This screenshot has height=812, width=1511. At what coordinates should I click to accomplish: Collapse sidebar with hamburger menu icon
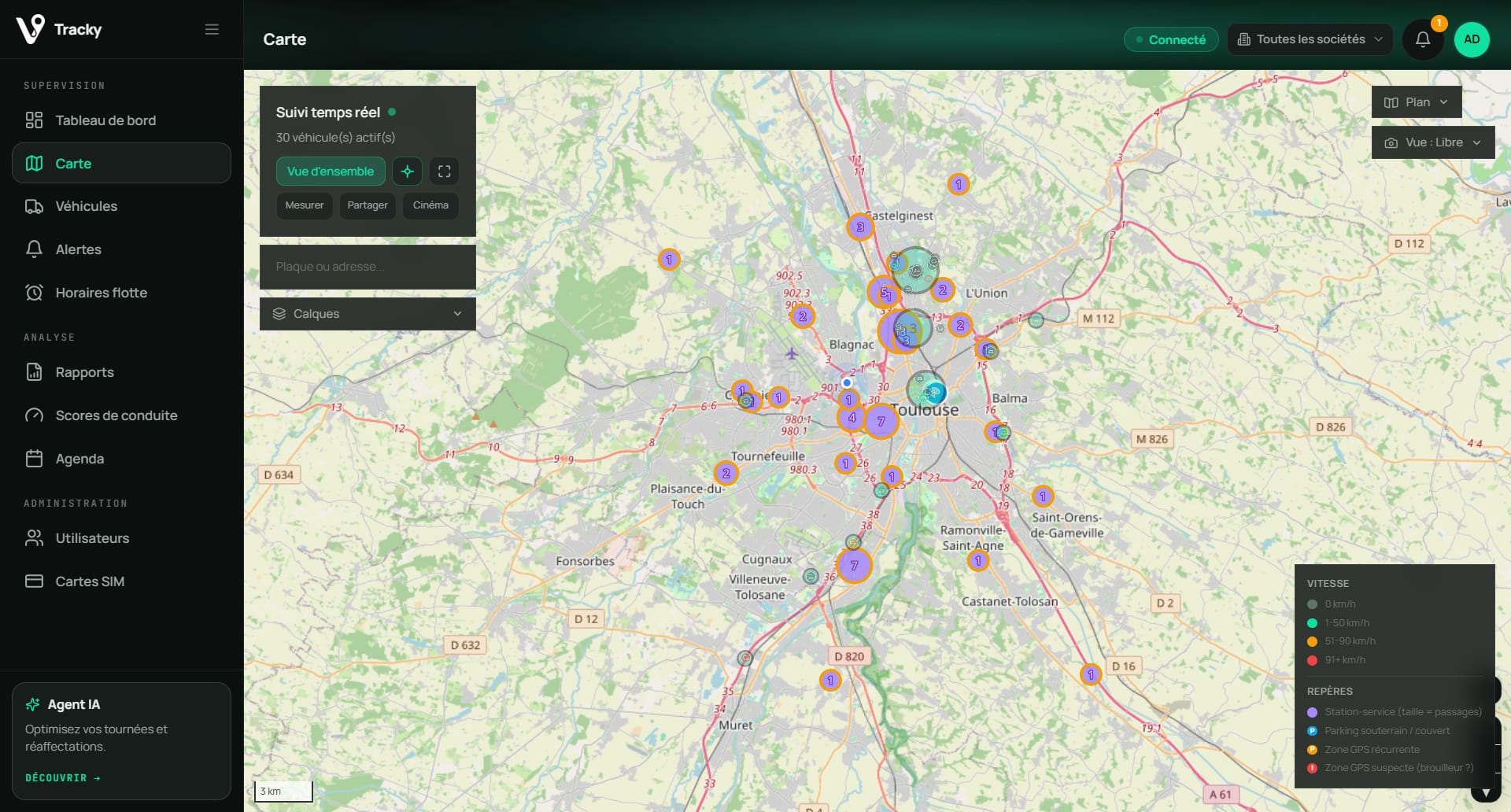click(x=212, y=29)
